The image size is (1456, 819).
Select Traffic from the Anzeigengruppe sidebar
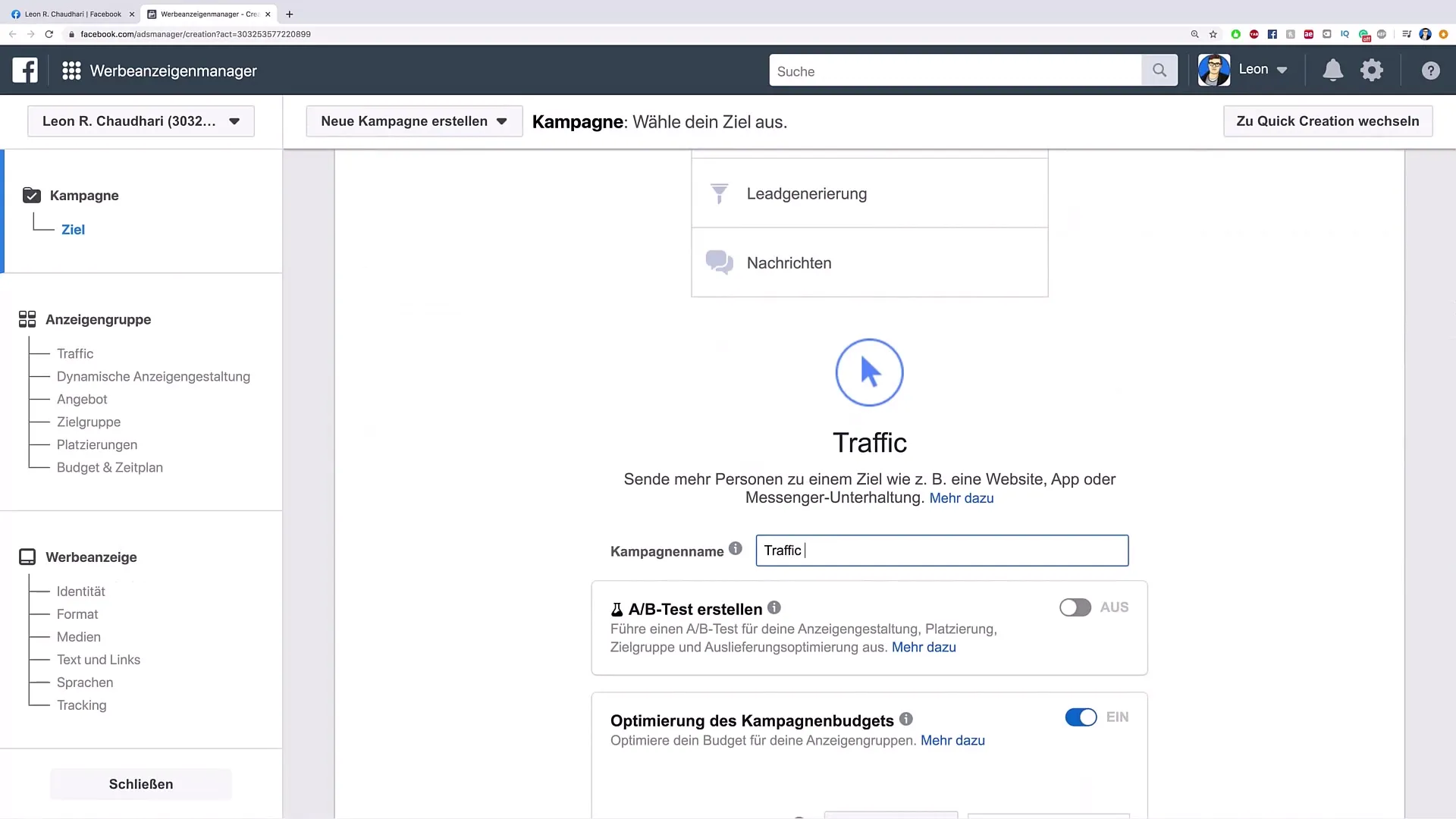coord(76,353)
